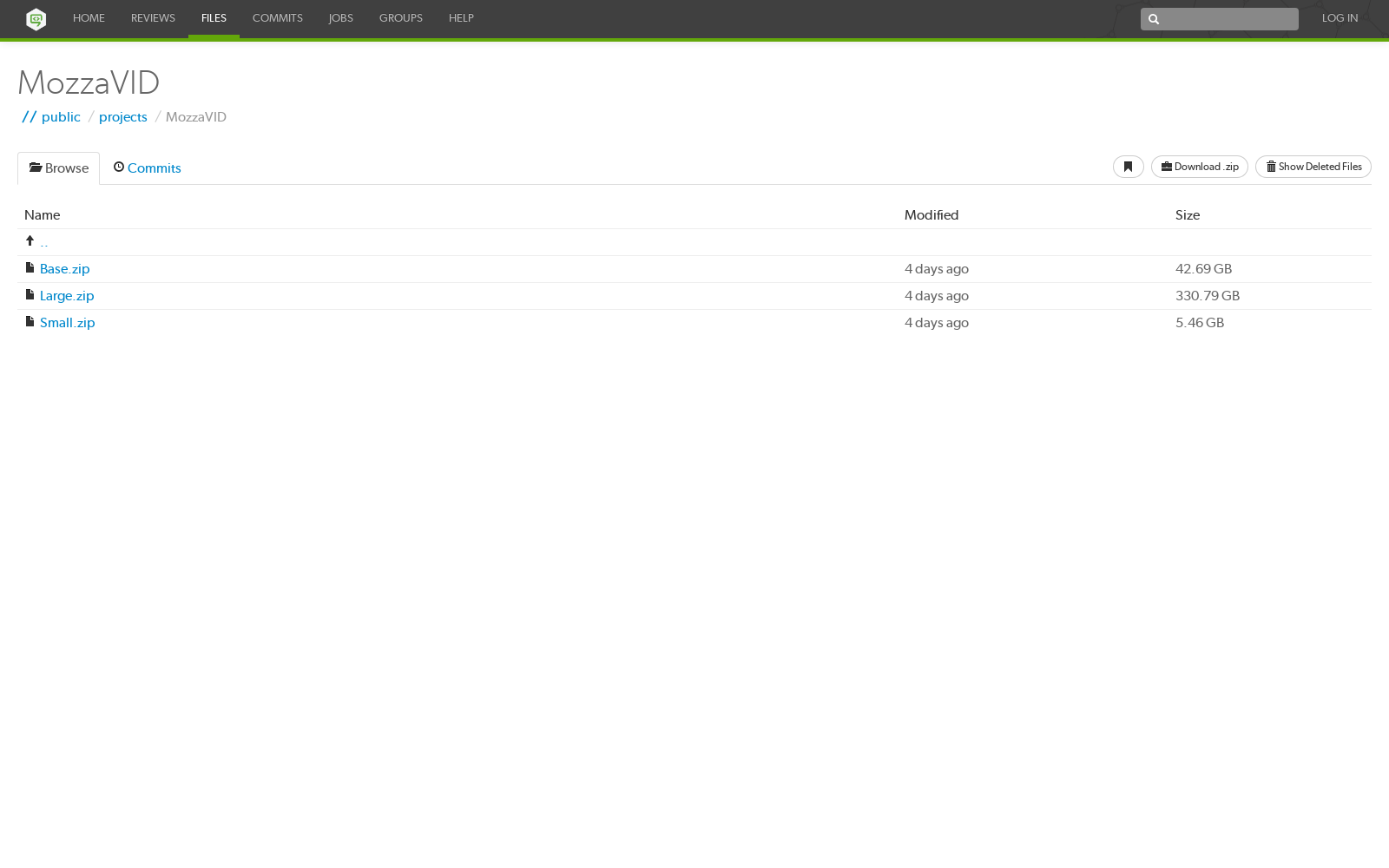Click Log In link

point(1340,18)
